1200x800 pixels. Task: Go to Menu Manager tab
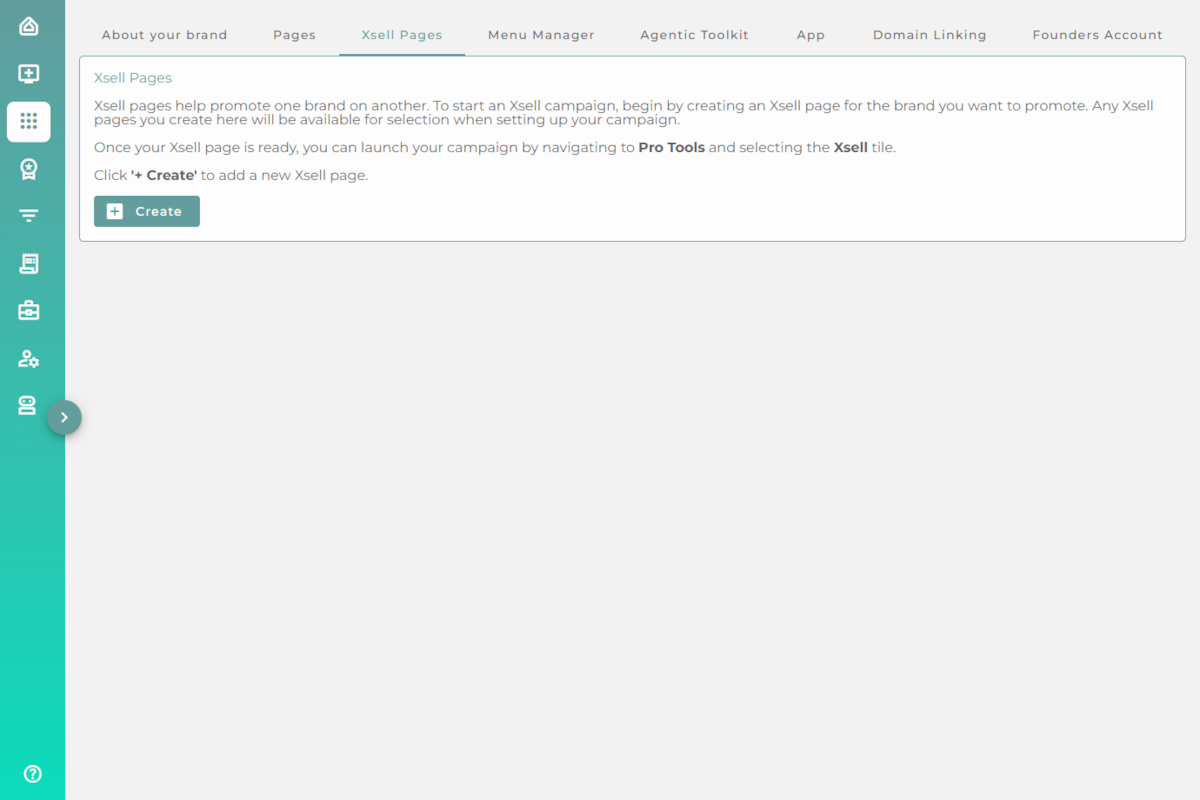click(x=541, y=35)
